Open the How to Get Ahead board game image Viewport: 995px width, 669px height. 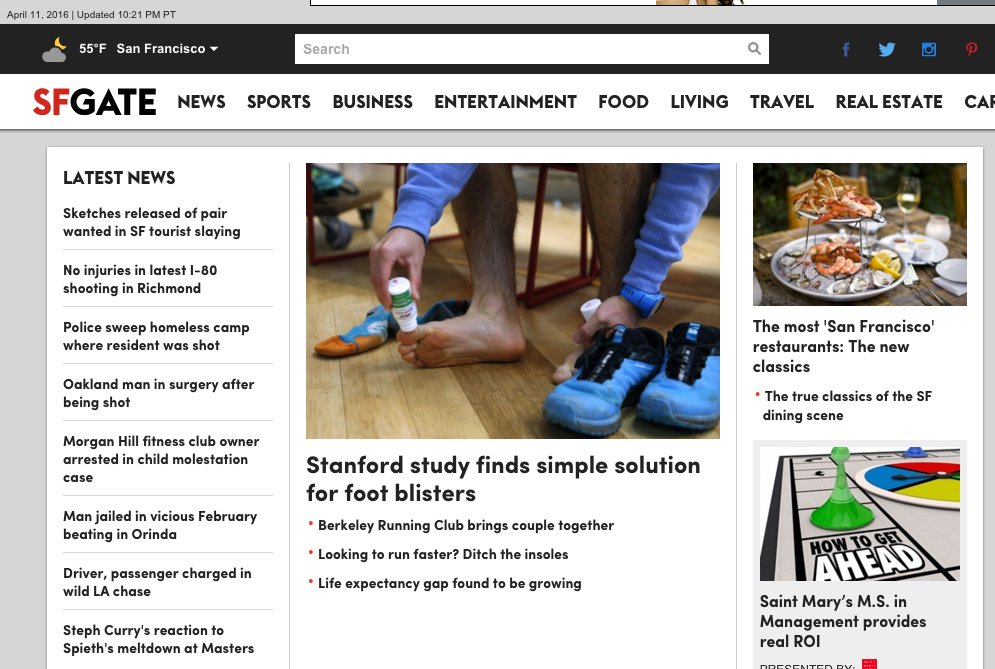click(860, 513)
